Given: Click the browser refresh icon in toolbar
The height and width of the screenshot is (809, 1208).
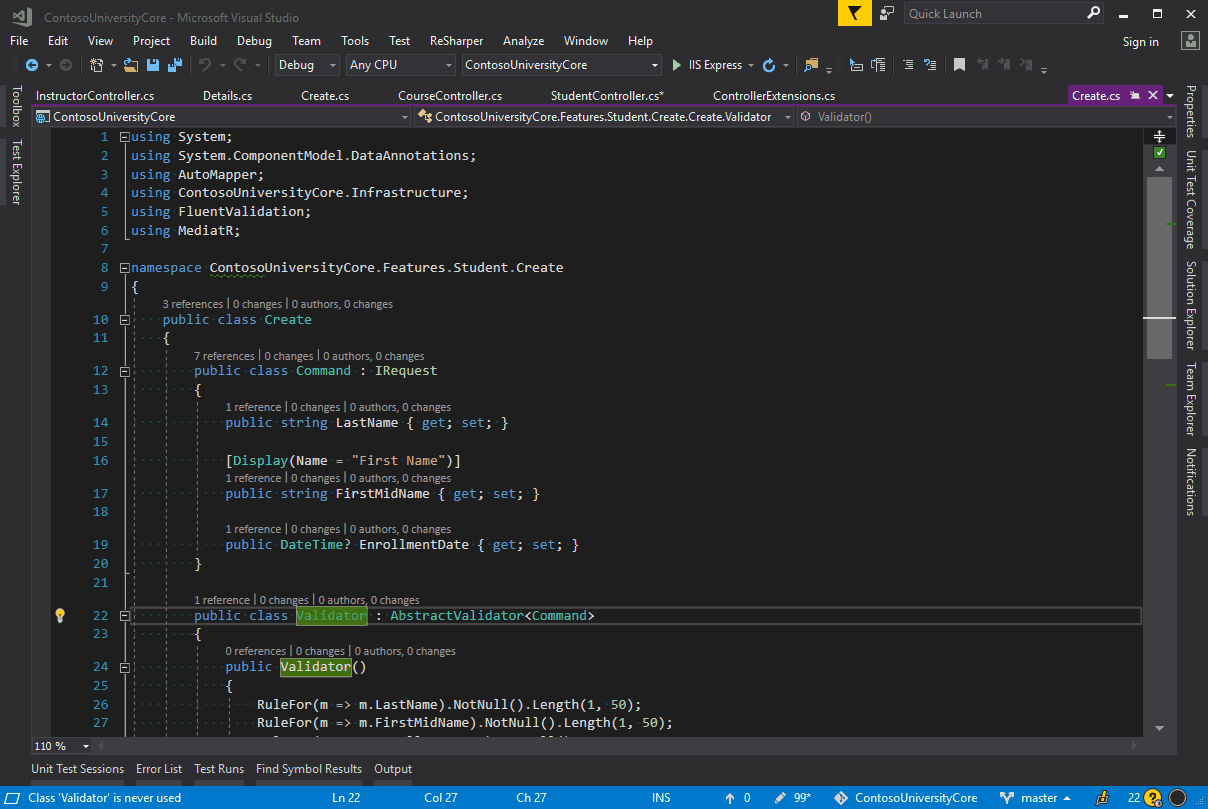Looking at the screenshot, I should point(768,65).
